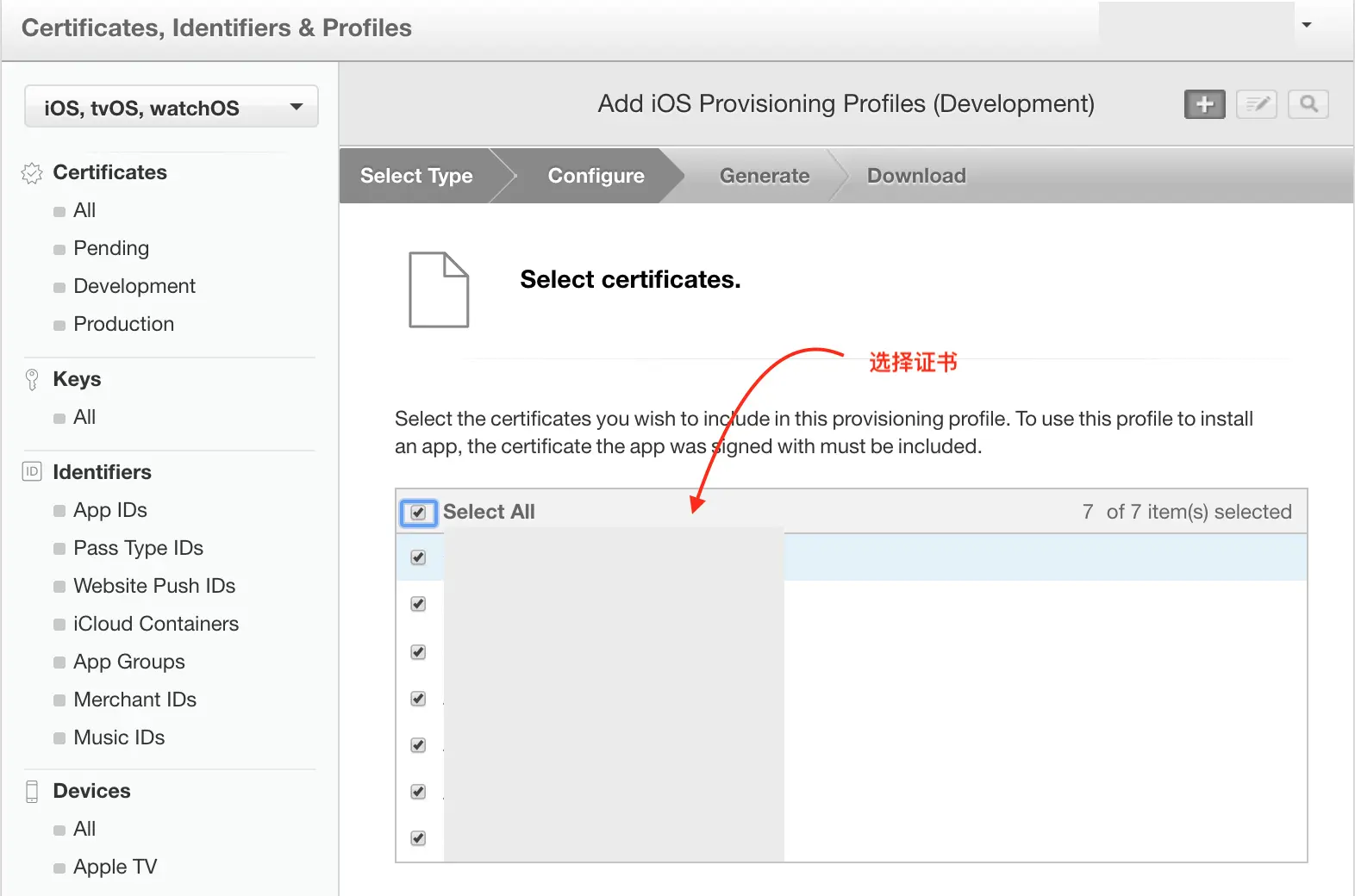
Task: Open the iOS, tvOS, watchOS platform dropdown
Action: [172, 107]
